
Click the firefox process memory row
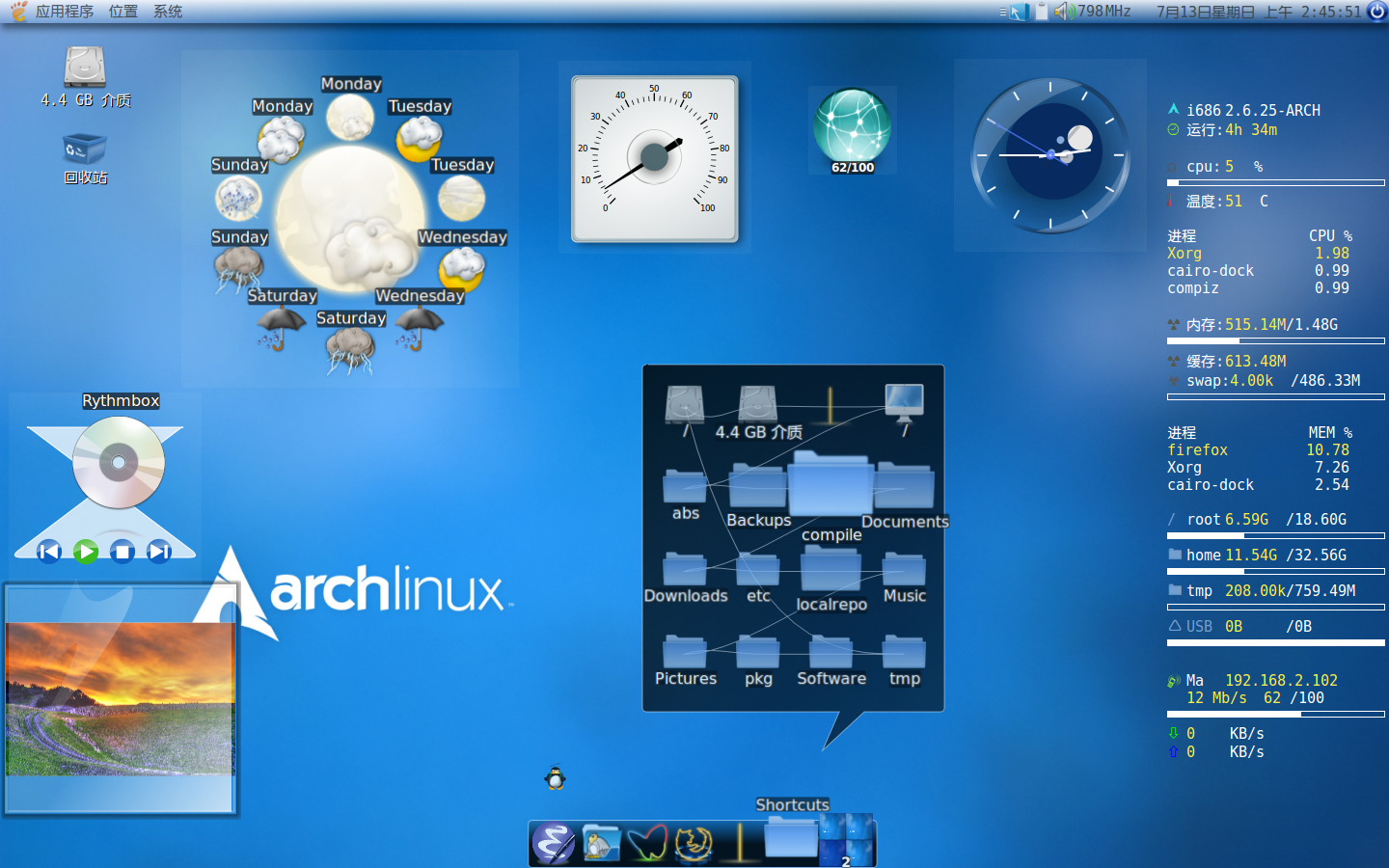pyautogui.click(x=1259, y=449)
